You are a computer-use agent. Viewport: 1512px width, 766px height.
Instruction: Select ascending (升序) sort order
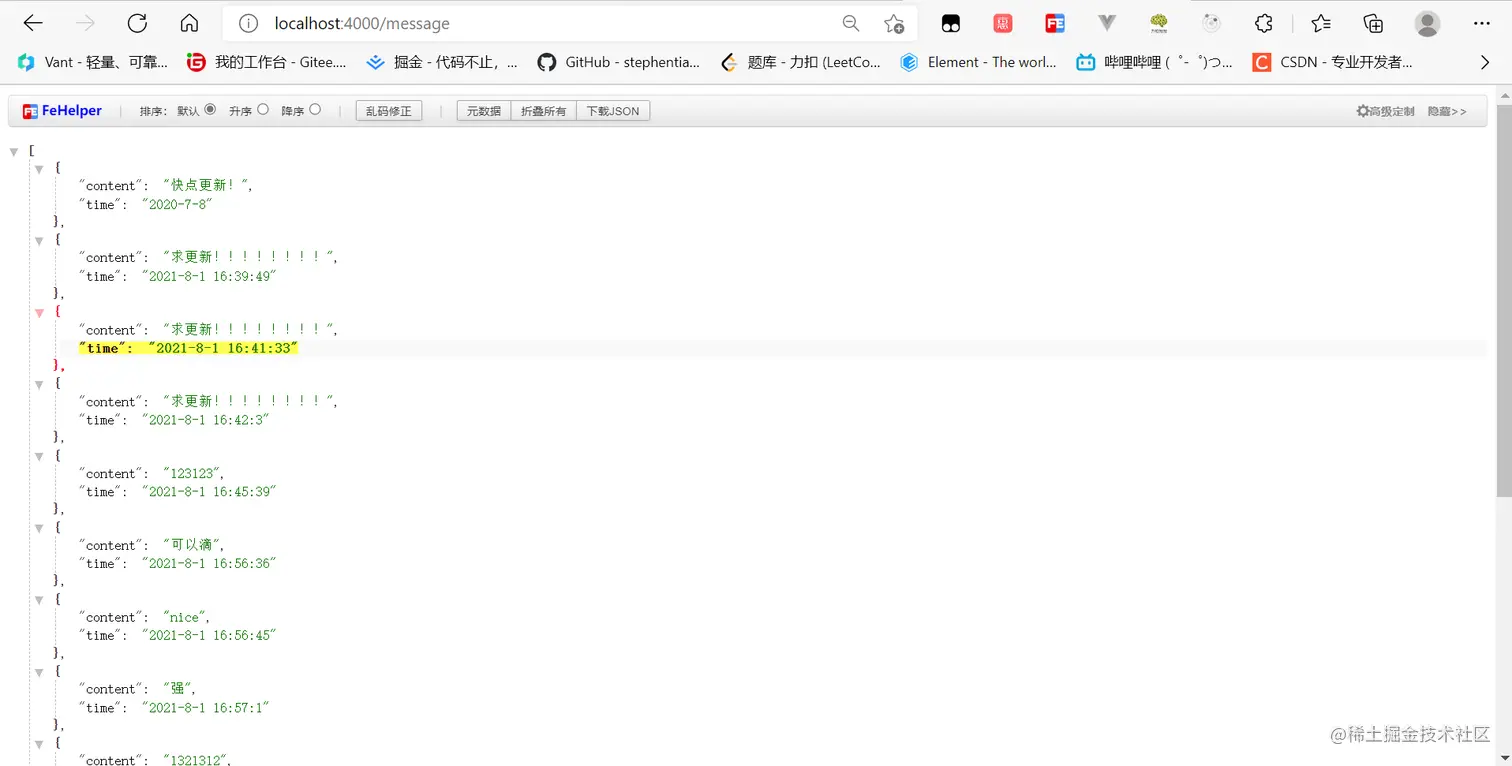click(x=263, y=110)
